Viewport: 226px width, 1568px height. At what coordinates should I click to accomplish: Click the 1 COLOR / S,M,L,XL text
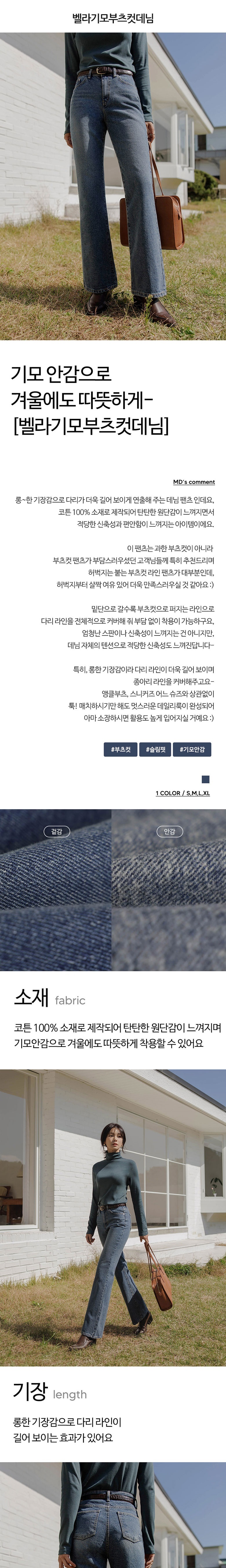point(182,793)
